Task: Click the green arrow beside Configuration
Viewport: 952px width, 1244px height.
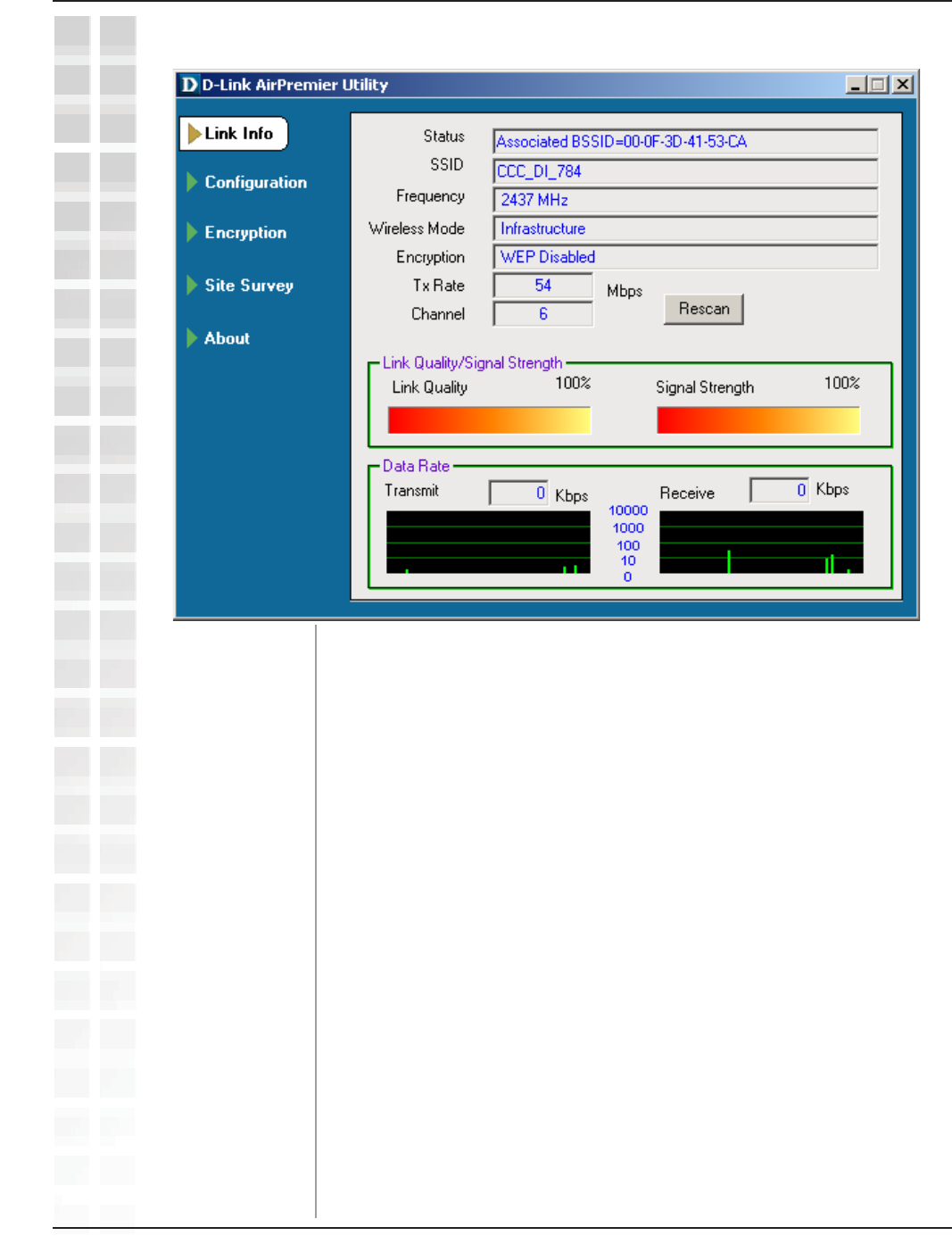Action: (x=192, y=182)
